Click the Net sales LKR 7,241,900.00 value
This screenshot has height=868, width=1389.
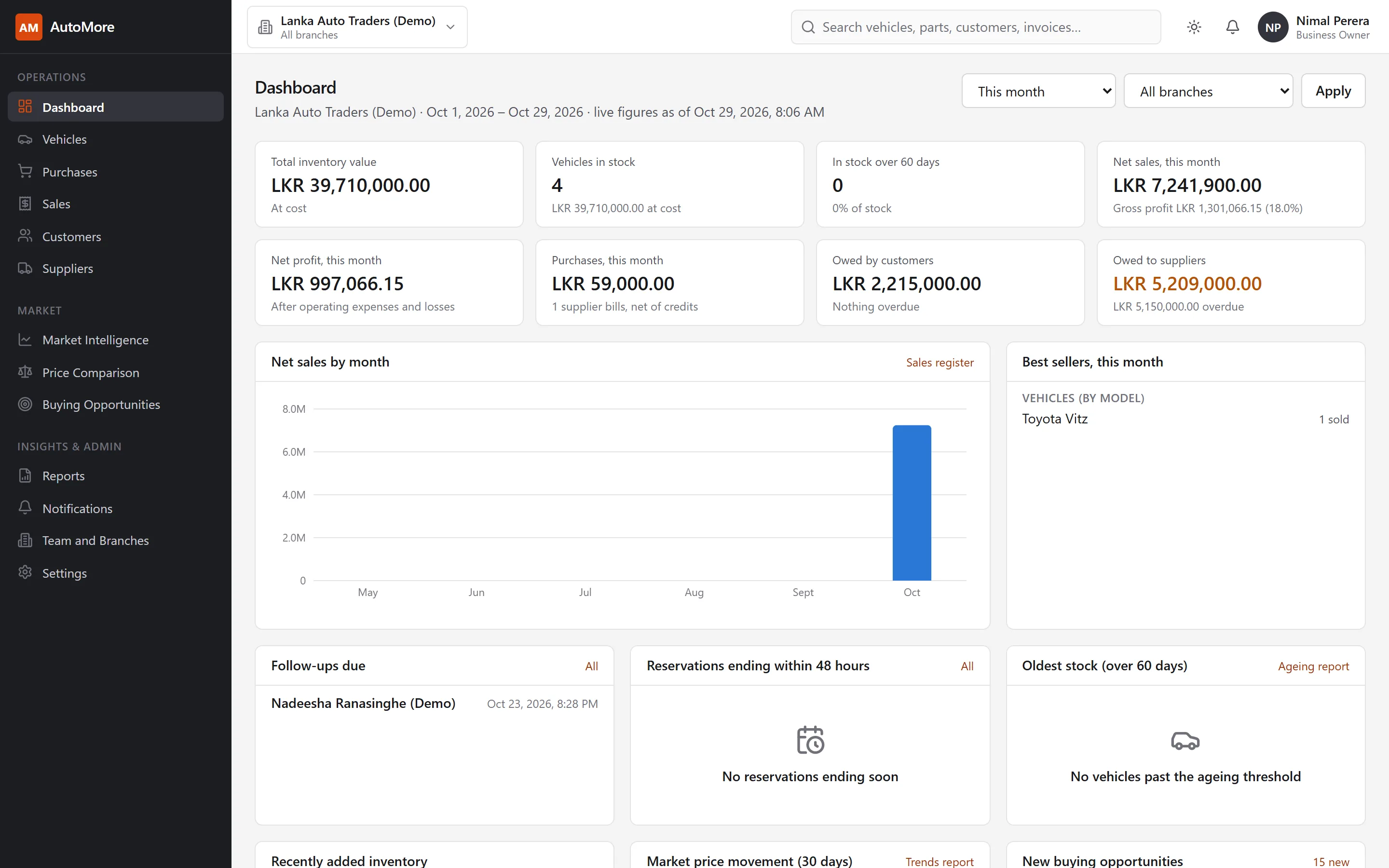[x=1187, y=186]
